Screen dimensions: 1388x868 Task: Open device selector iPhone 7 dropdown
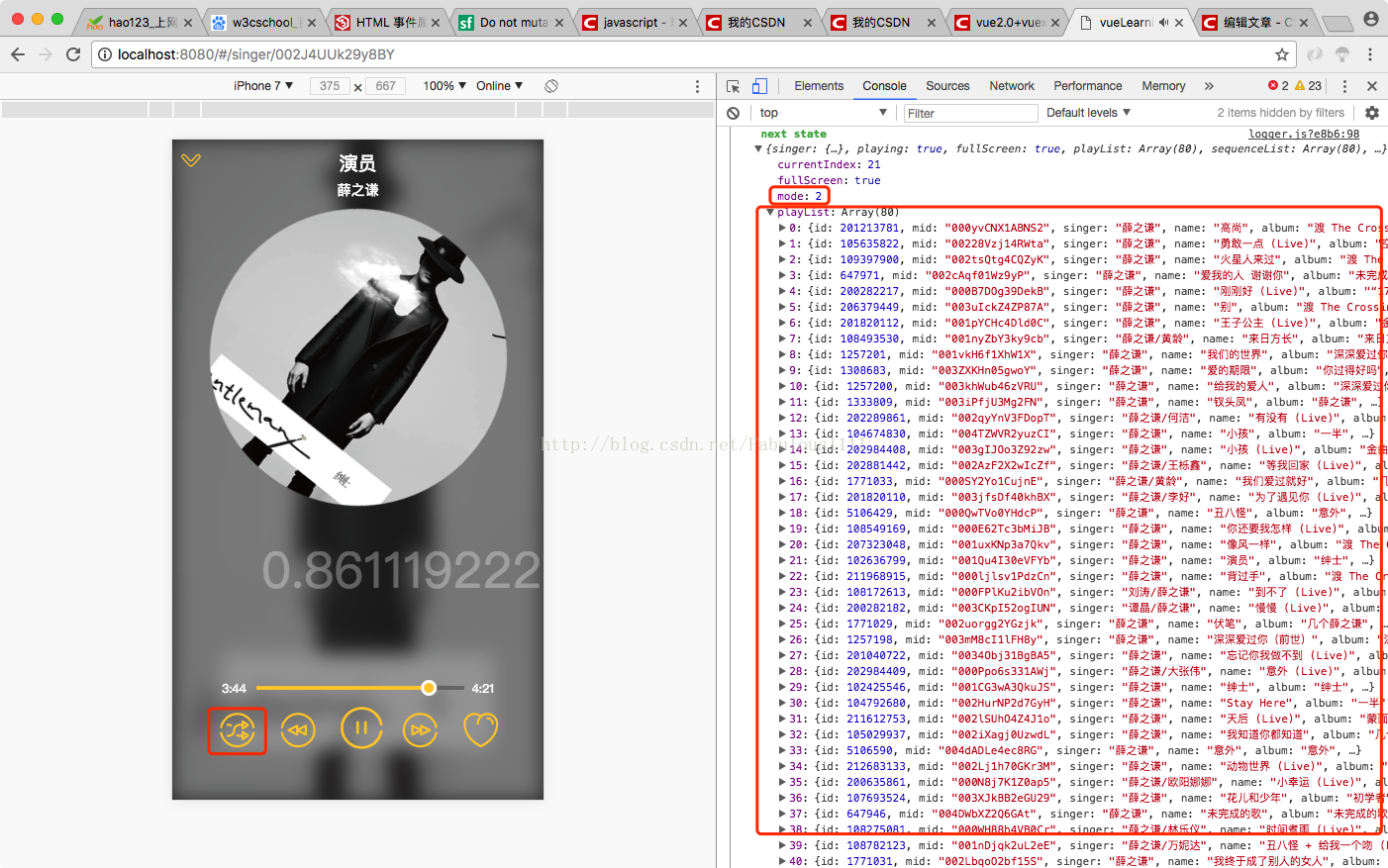click(263, 86)
